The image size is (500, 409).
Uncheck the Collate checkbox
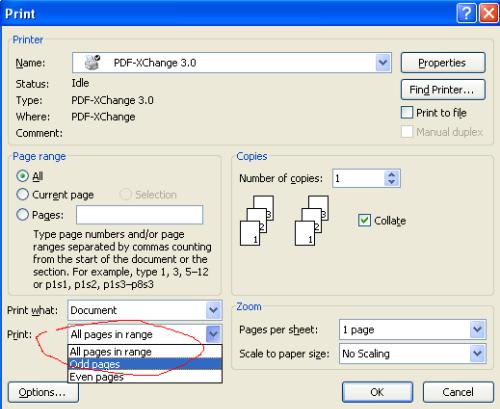(364, 220)
